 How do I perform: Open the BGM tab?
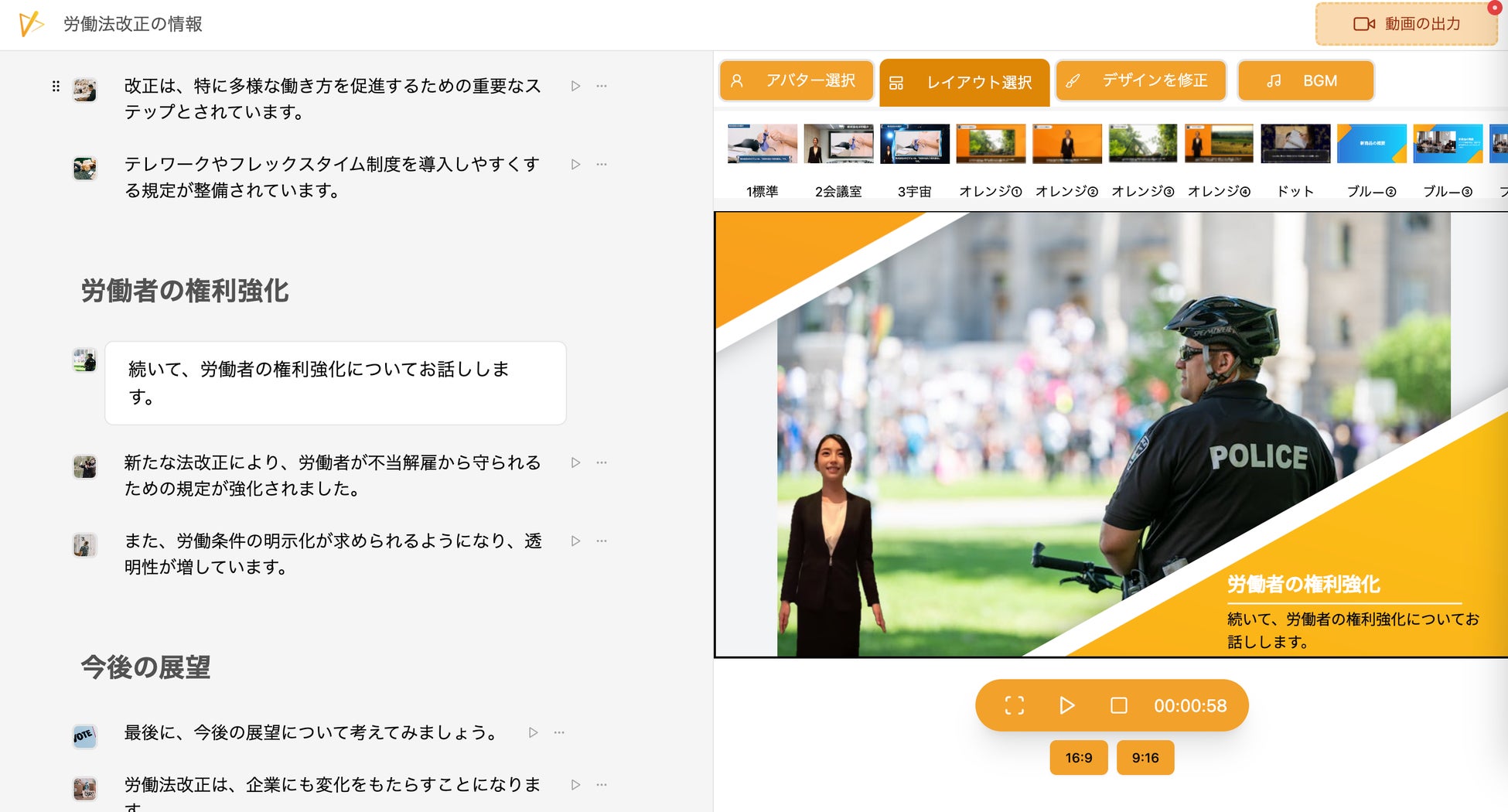coord(1305,80)
